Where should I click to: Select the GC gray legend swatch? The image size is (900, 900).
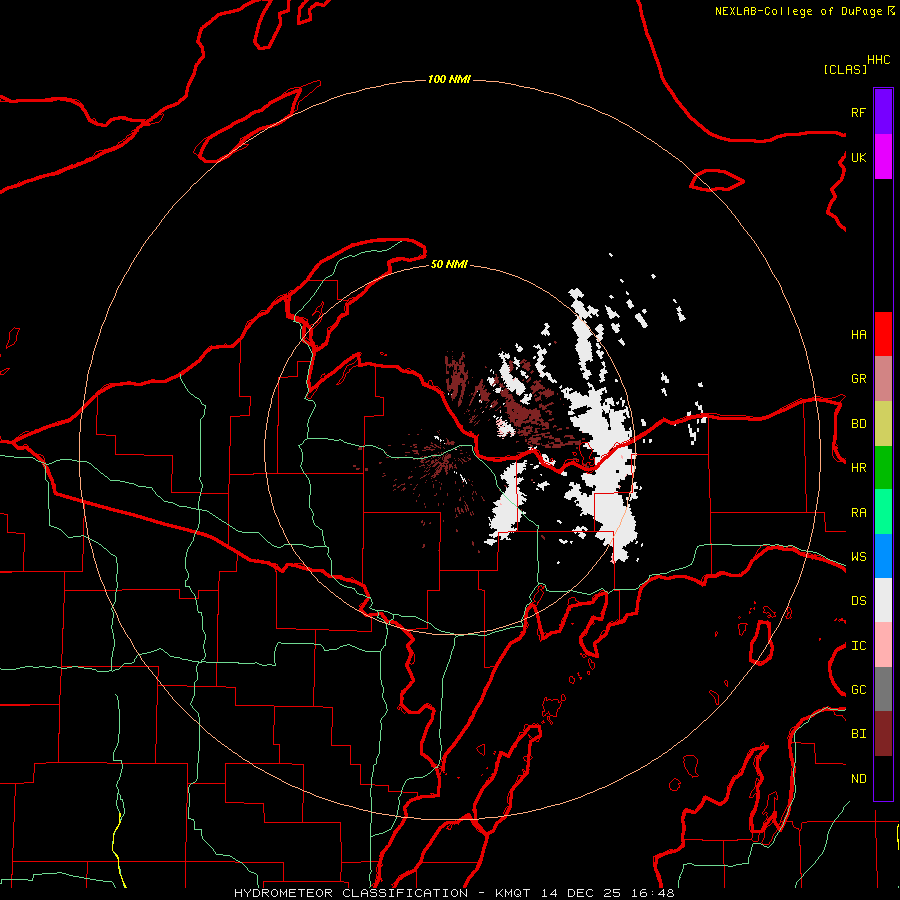[883, 689]
